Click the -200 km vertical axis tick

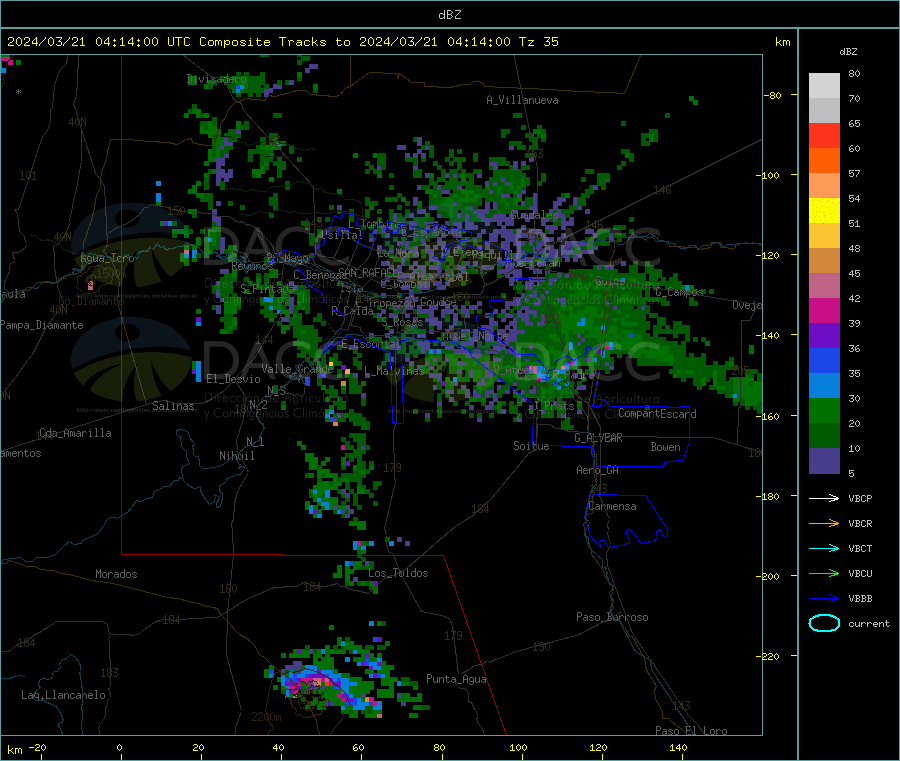[x=769, y=576]
